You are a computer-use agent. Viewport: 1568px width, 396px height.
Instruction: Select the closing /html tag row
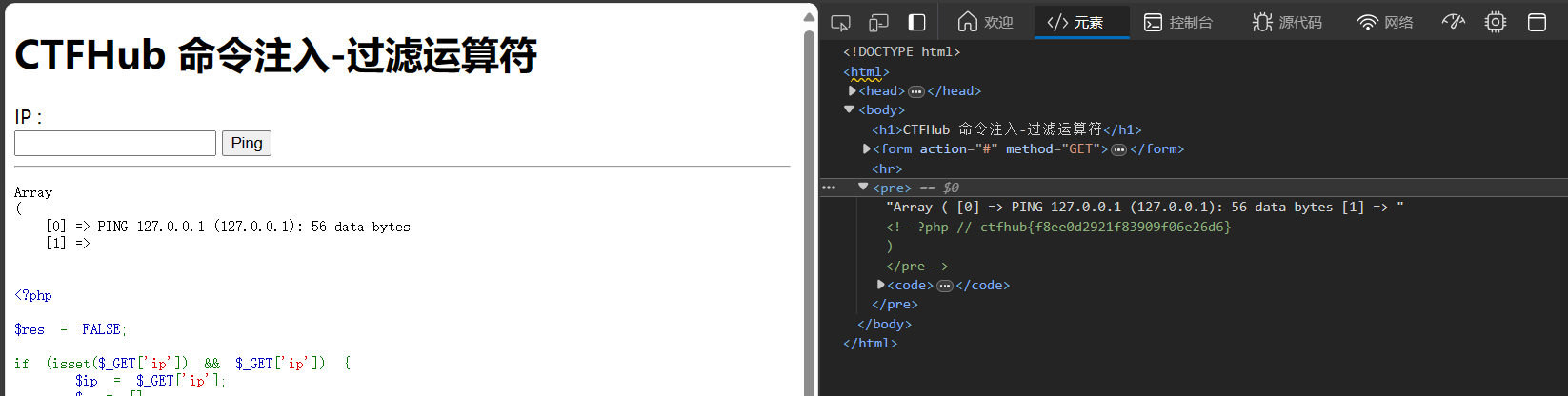coord(870,344)
